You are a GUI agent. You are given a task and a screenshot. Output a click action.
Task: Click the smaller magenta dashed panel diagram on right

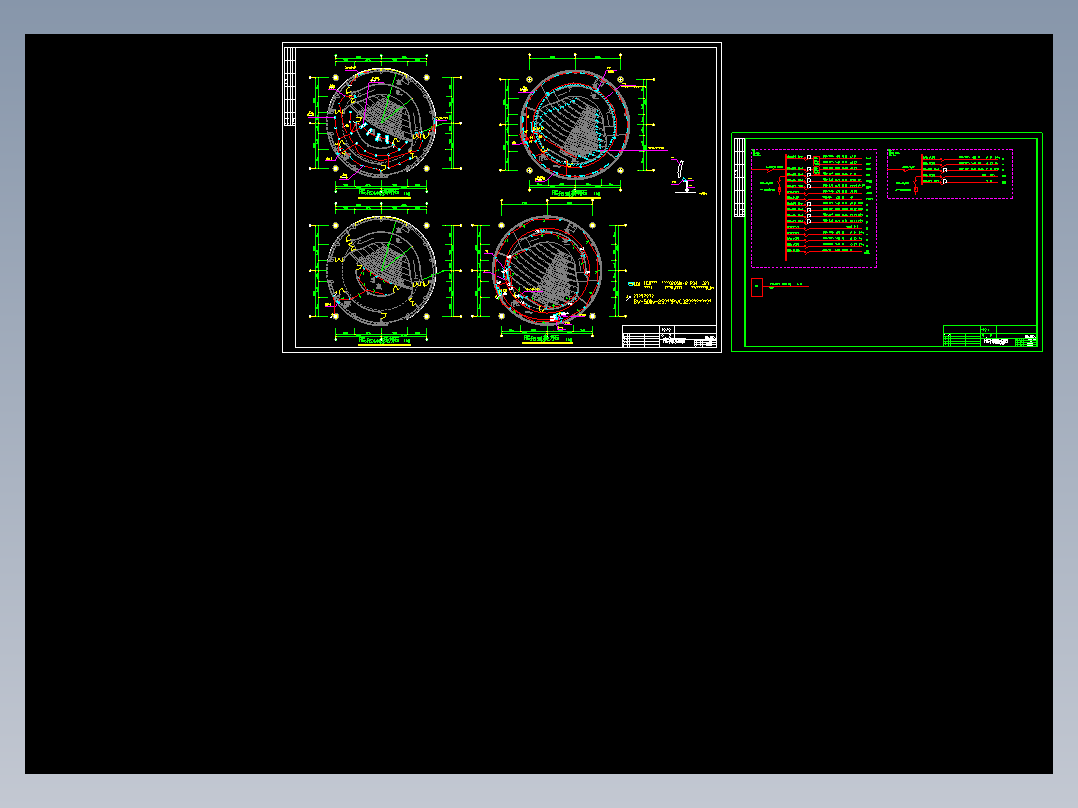pos(949,173)
